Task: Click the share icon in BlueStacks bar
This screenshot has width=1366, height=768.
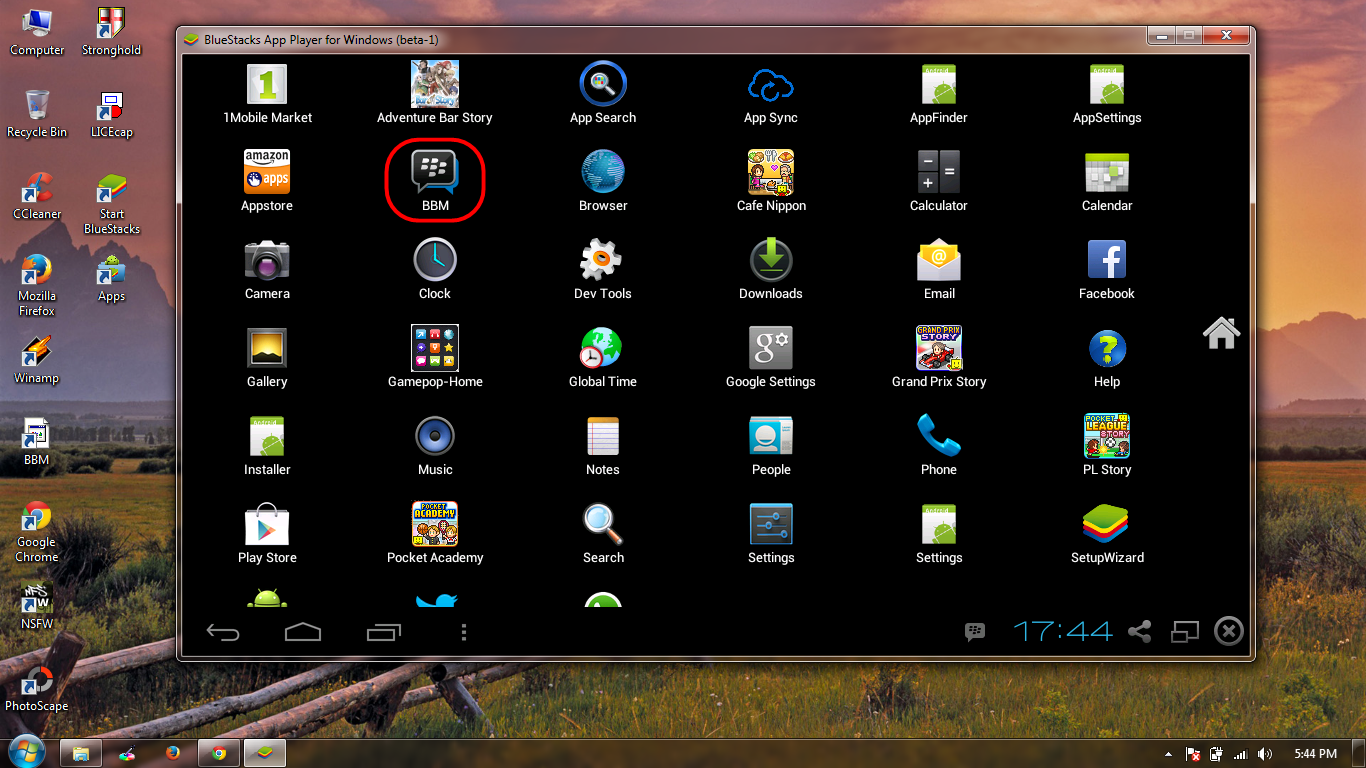Action: [x=1140, y=631]
